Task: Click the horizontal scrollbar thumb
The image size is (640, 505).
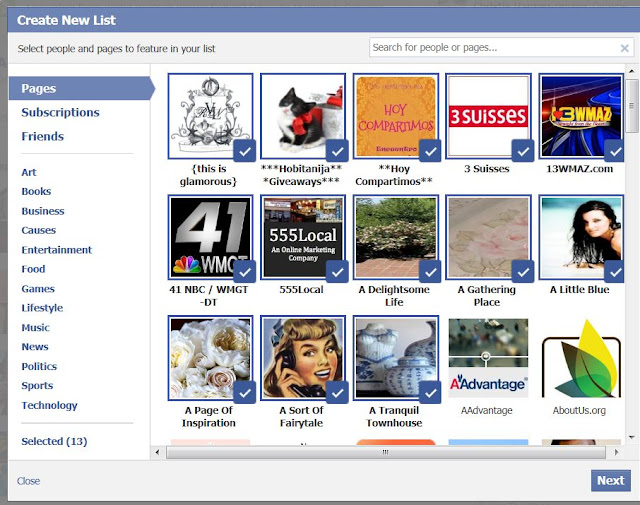Action: coord(386,452)
